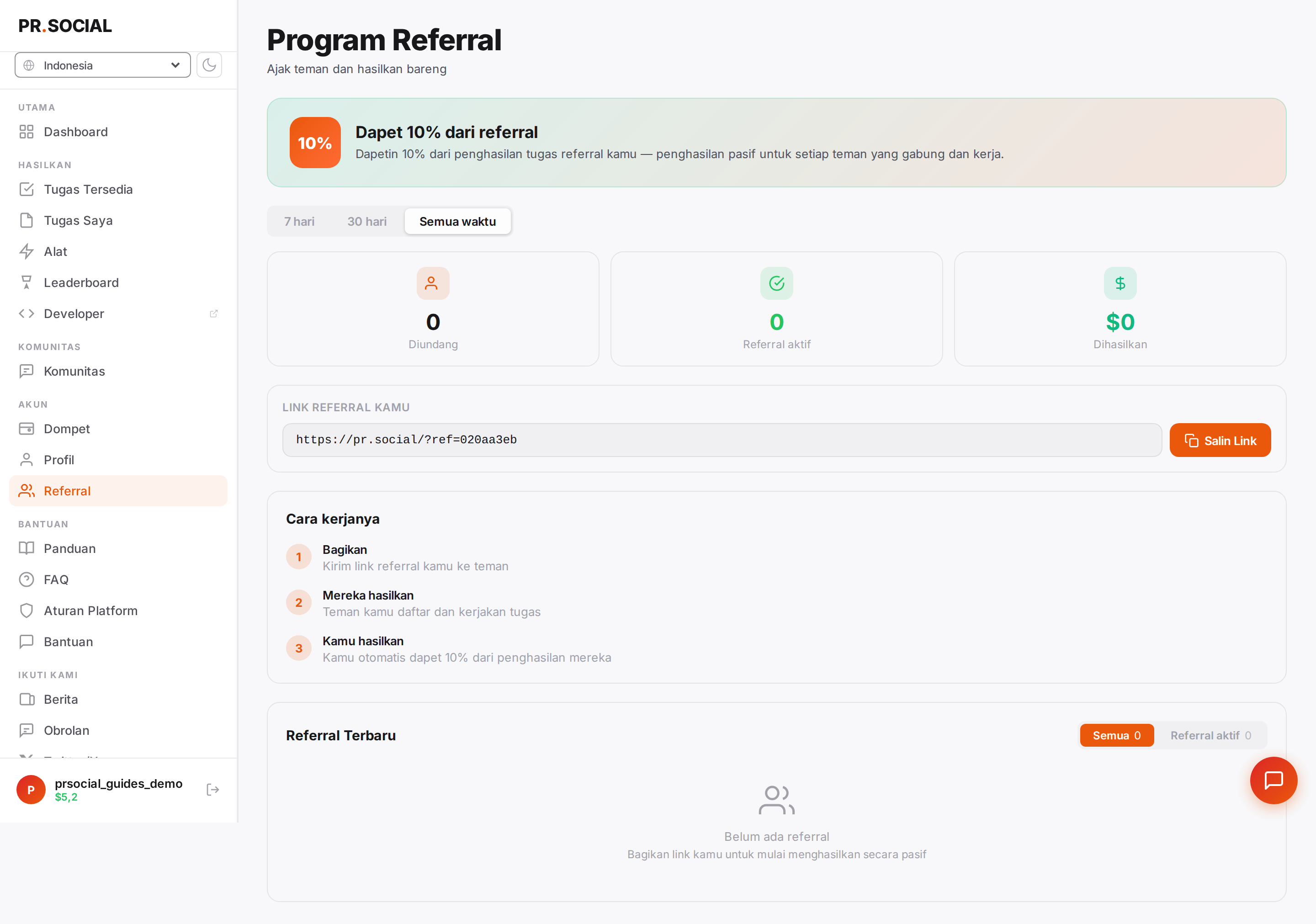This screenshot has width=1316, height=924.
Task: Click the step 2 Mereka hasilkan heading
Action: tap(368, 595)
